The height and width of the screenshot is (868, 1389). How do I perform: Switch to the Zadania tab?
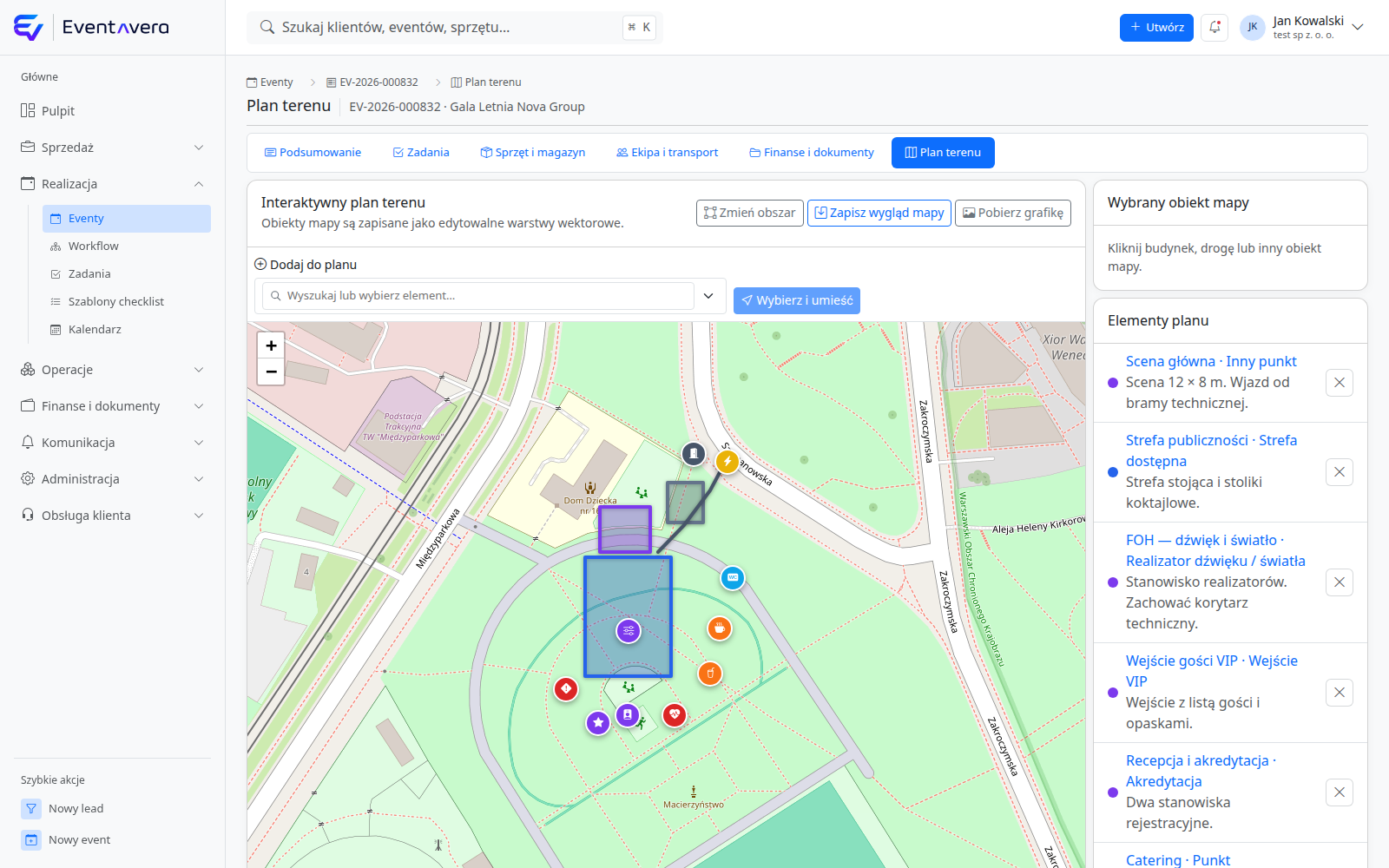click(x=421, y=153)
